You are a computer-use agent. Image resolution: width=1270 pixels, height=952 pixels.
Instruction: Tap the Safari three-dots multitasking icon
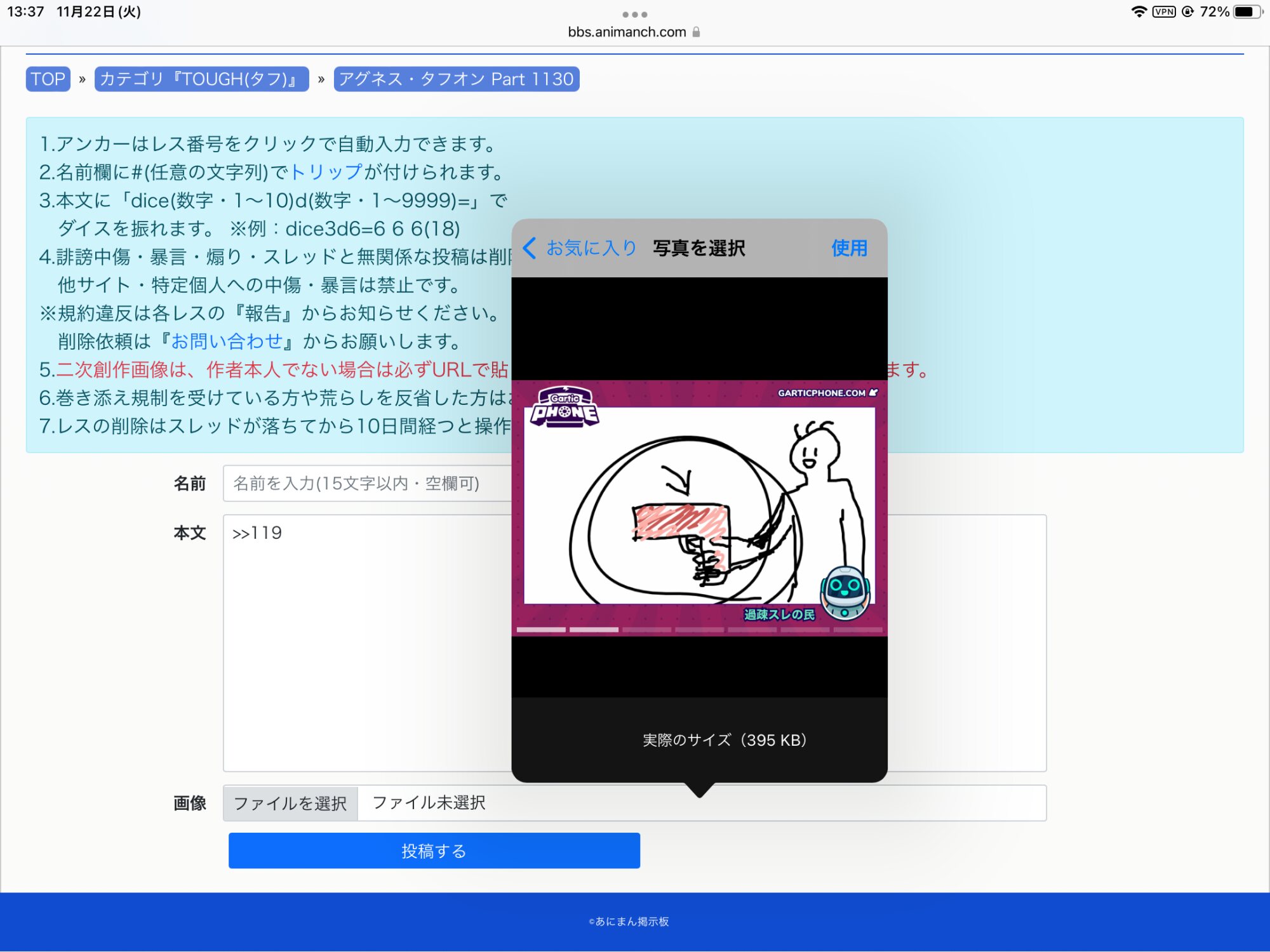[x=634, y=14]
